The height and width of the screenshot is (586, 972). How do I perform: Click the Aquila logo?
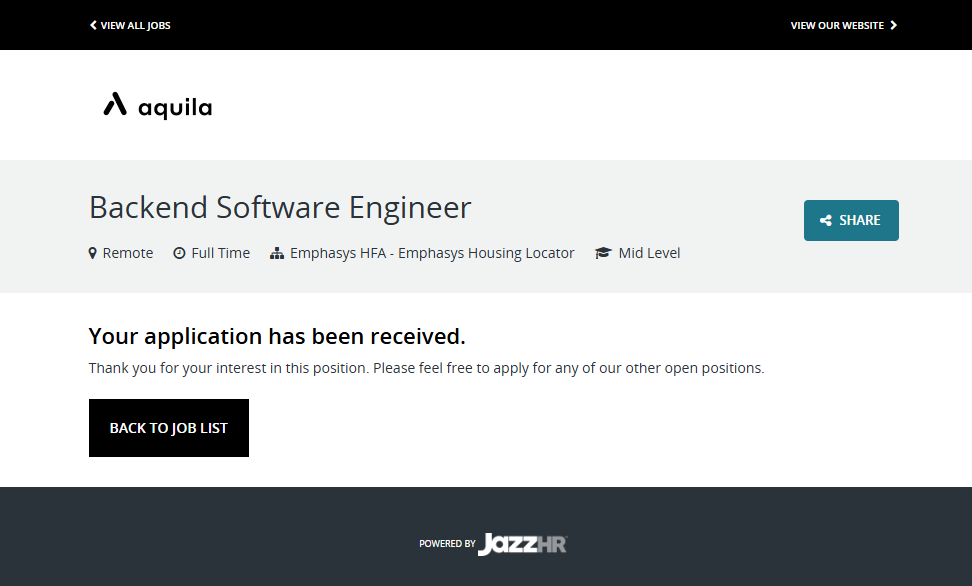(x=158, y=105)
